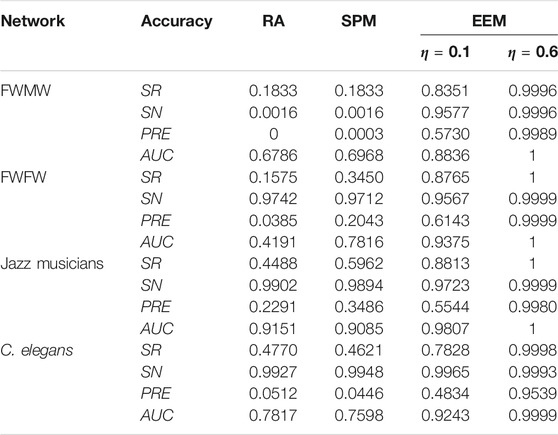Select the AUC label in C. elegans rows
The height and width of the screenshot is (435, 558).
(x=157, y=415)
